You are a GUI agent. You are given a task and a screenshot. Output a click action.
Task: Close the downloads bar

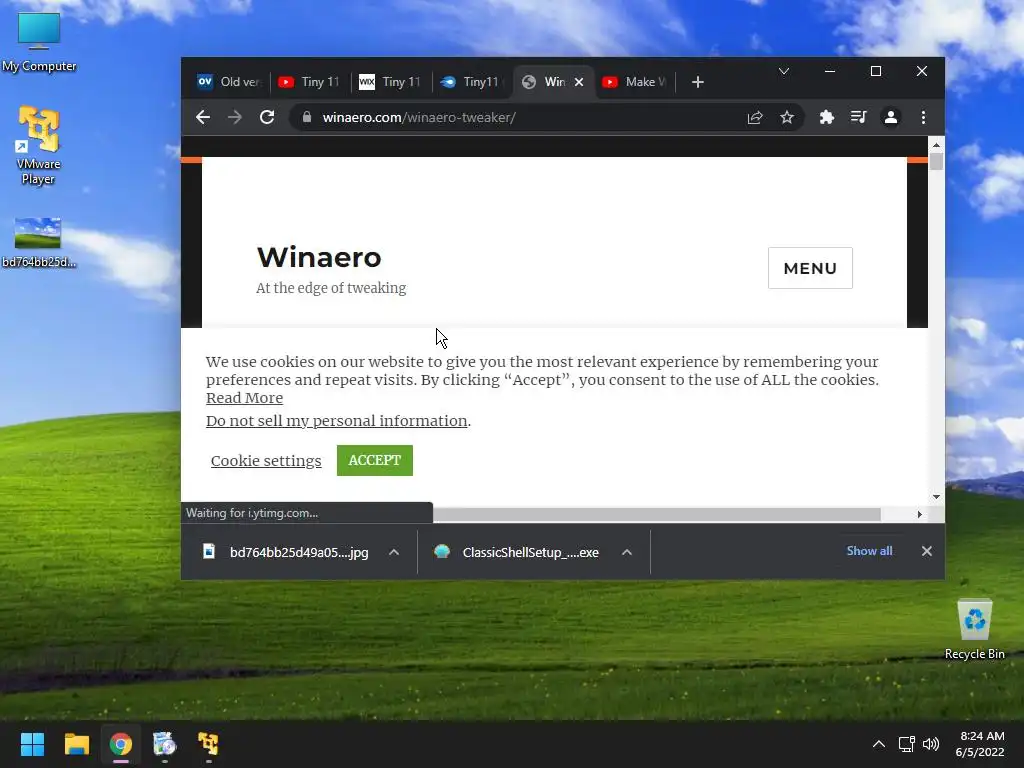point(927,551)
